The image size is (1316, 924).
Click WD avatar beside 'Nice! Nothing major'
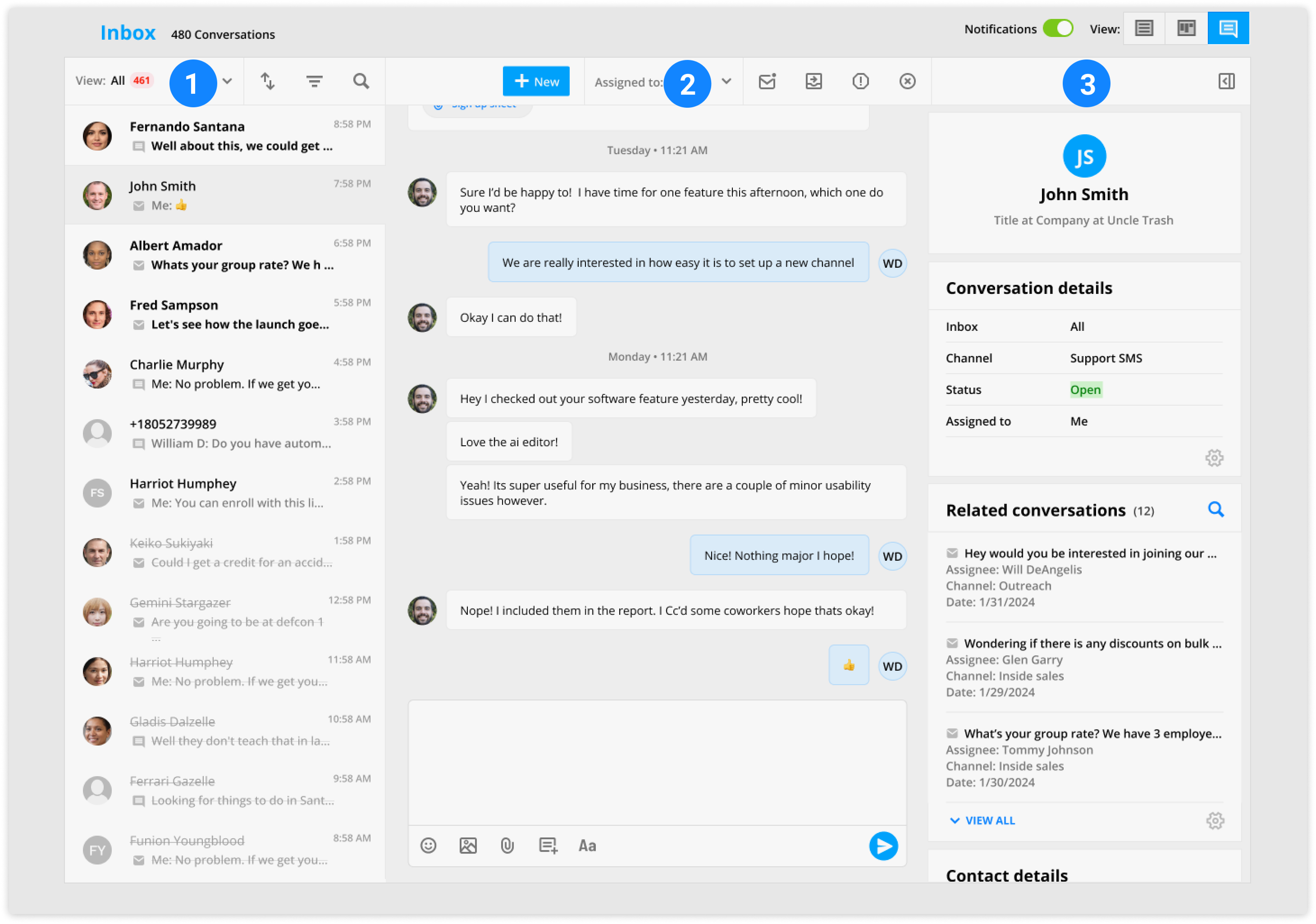[892, 556]
